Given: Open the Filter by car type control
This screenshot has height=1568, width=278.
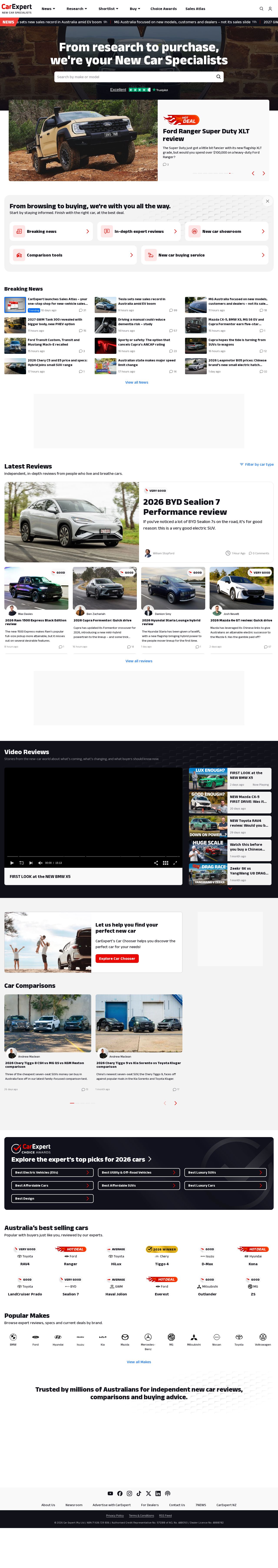Looking at the screenshot, I should pyautogui.click(x=257, y=464).
